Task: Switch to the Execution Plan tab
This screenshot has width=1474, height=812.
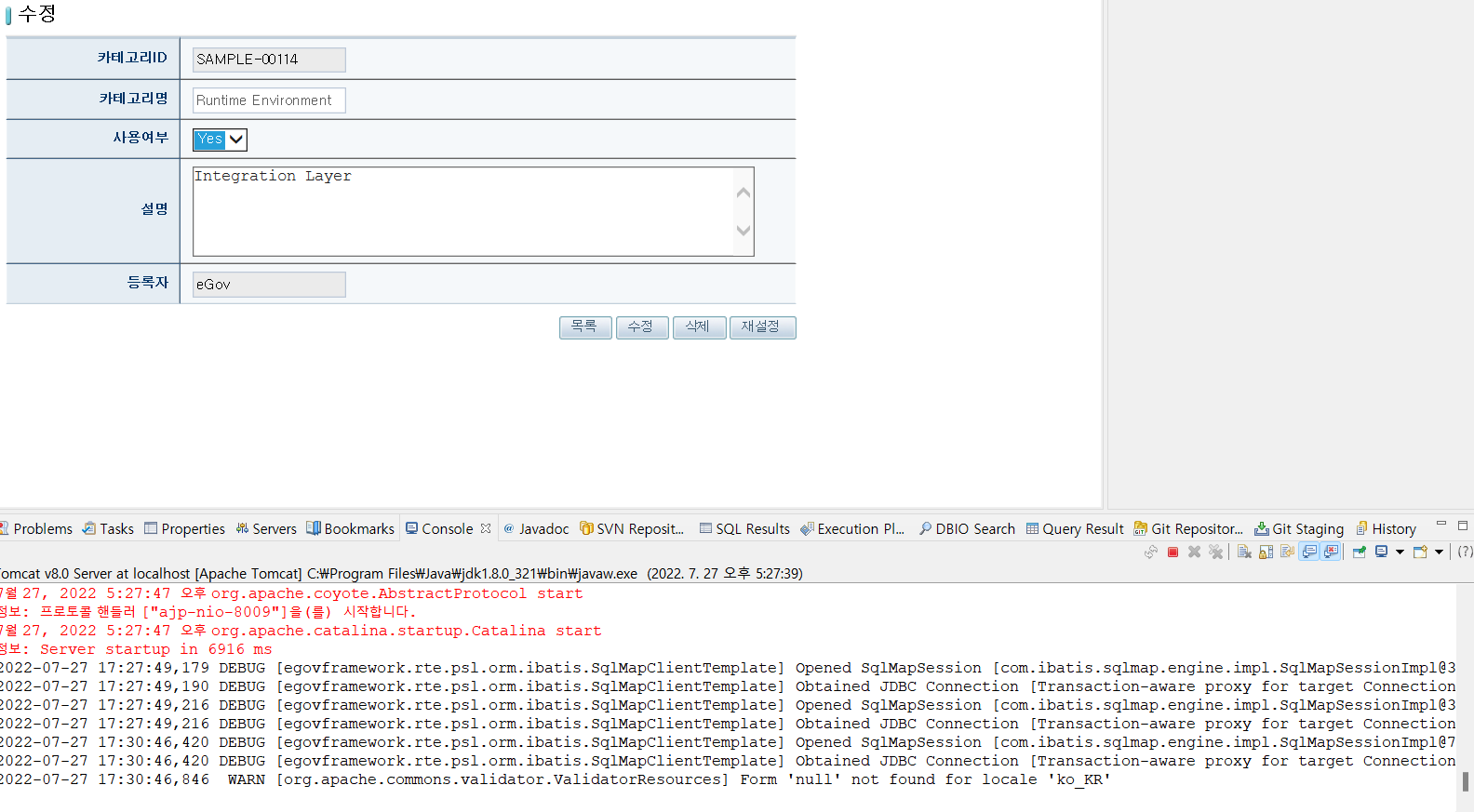Action: point(852,529)
